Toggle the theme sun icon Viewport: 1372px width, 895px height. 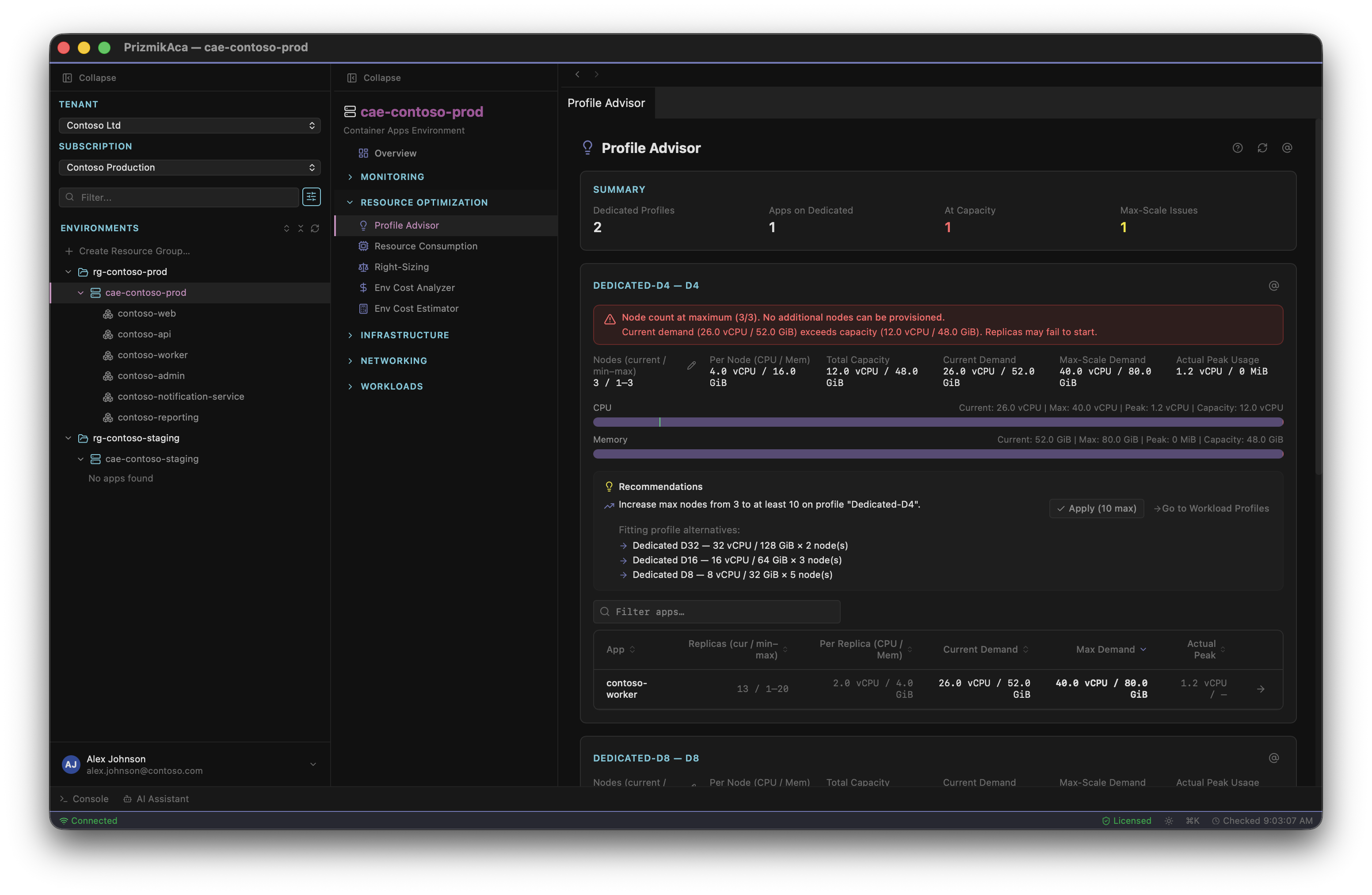[x=1169, y=821]
